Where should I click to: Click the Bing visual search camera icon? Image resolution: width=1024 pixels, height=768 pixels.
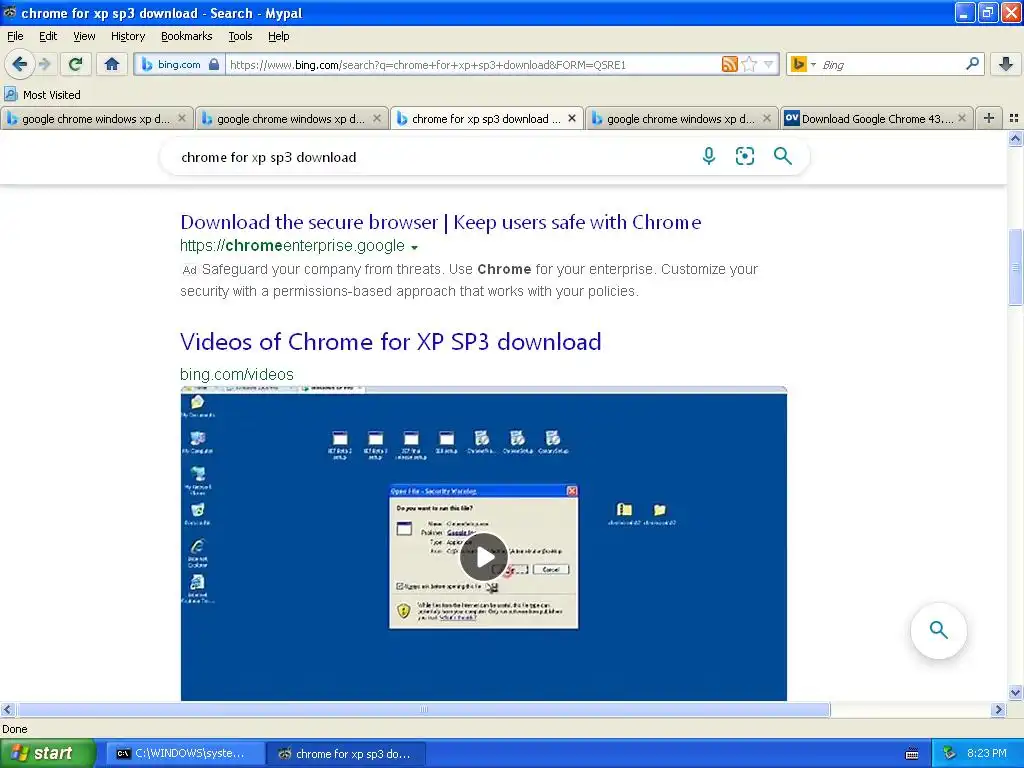(744, 156)
